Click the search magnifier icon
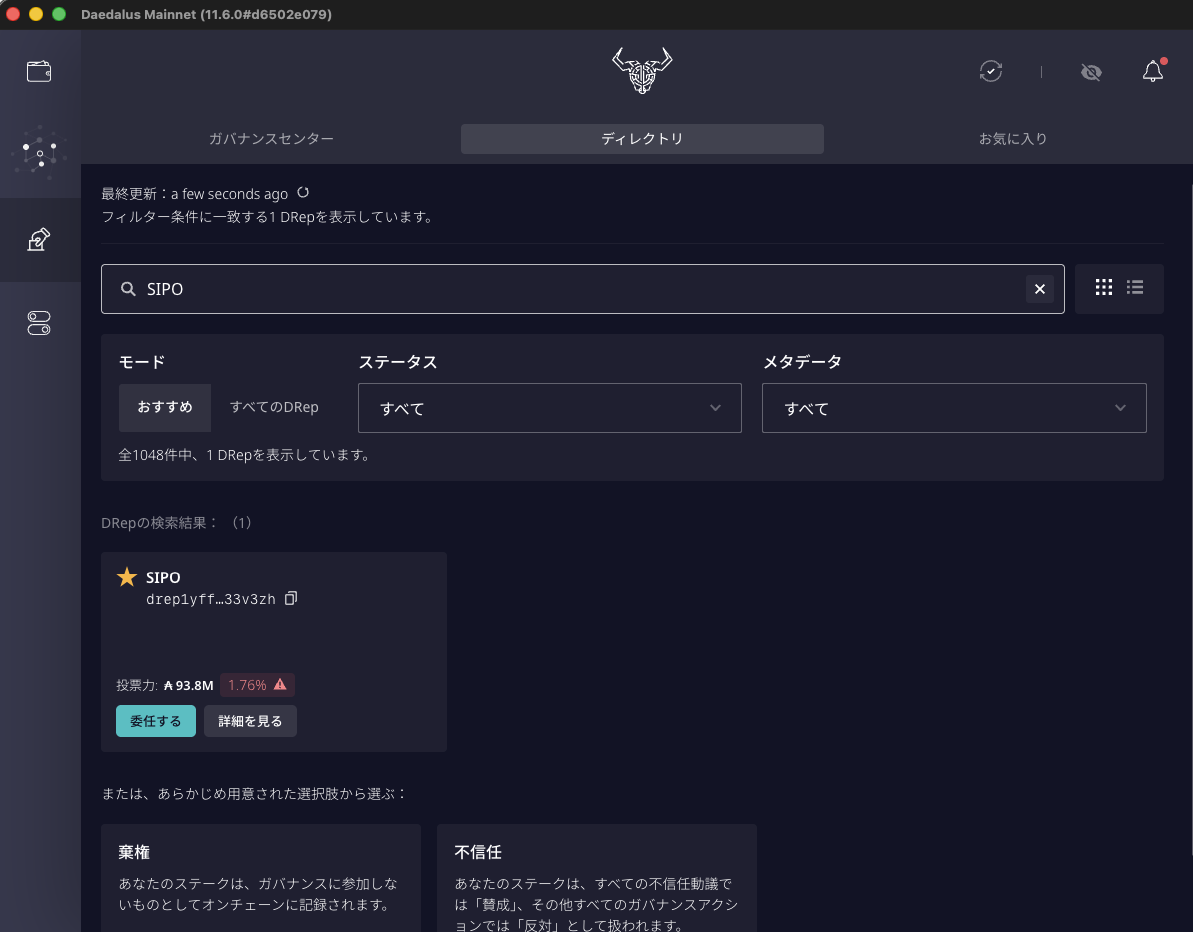Screen dimensions: 1193x932 click(x=129, y=289)
